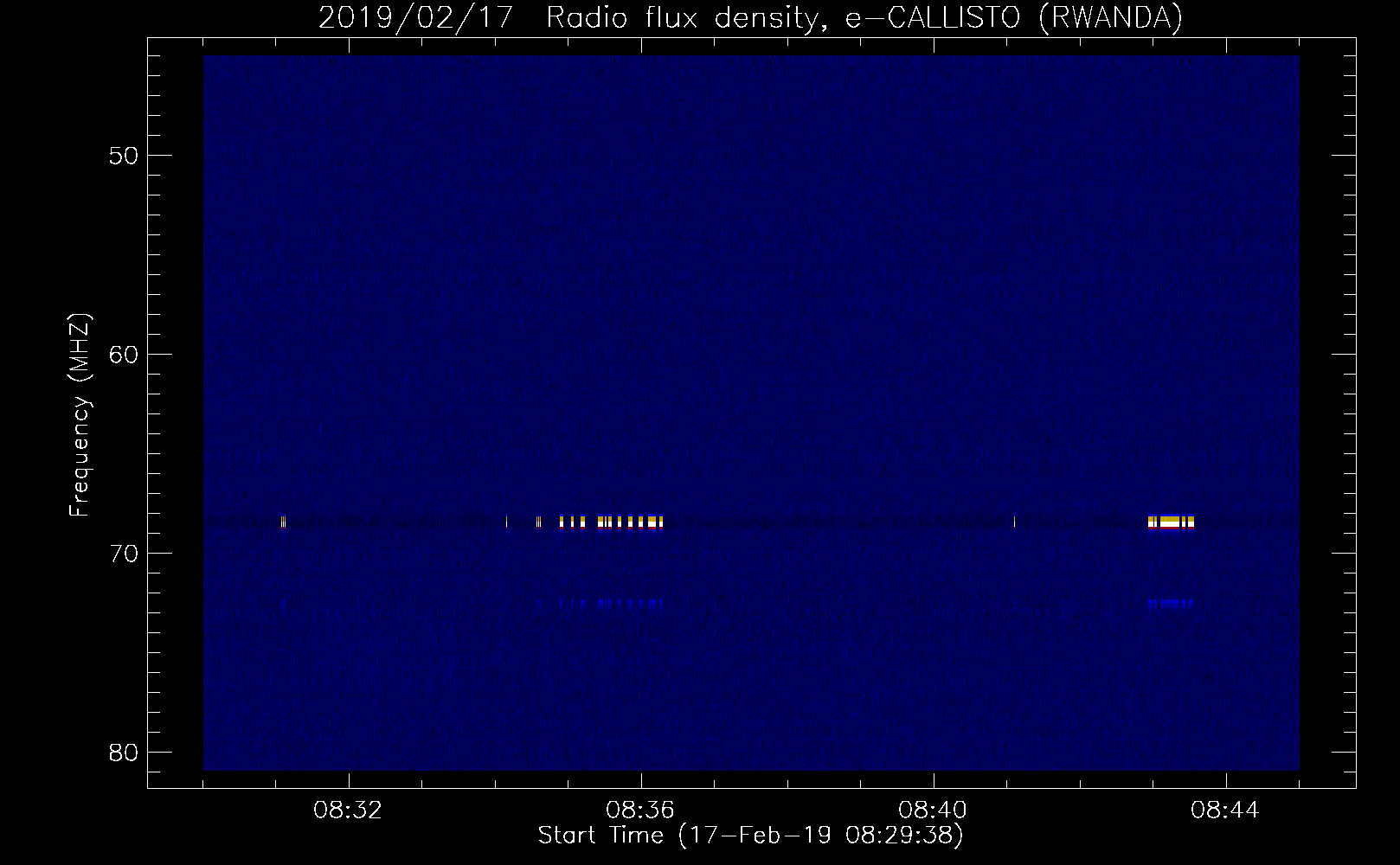Click the Start Time axis caption
This screenshot has height=865, width=1400.
[x=750, y=836]
